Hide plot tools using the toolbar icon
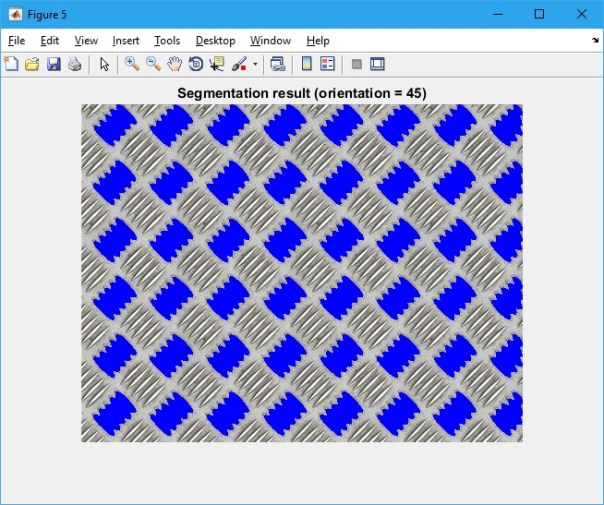Viewport: 604px width, 505px height. click(356, 65)
